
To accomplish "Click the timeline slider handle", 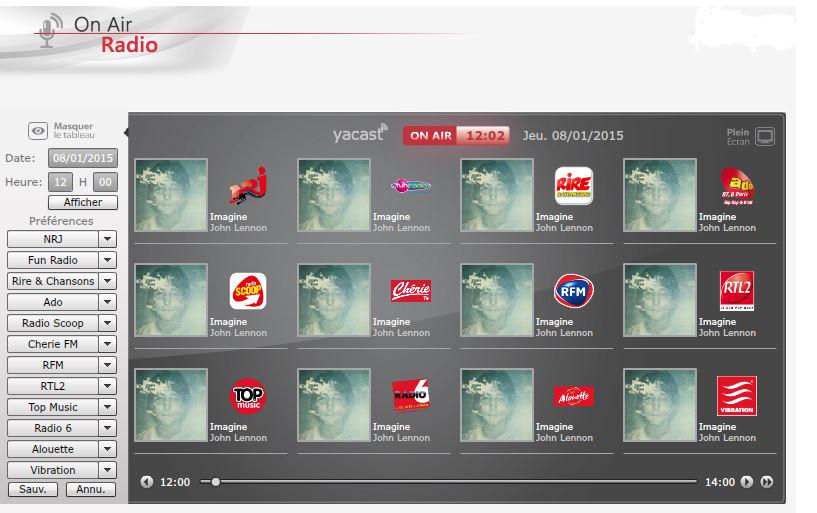I will point(215,482).
